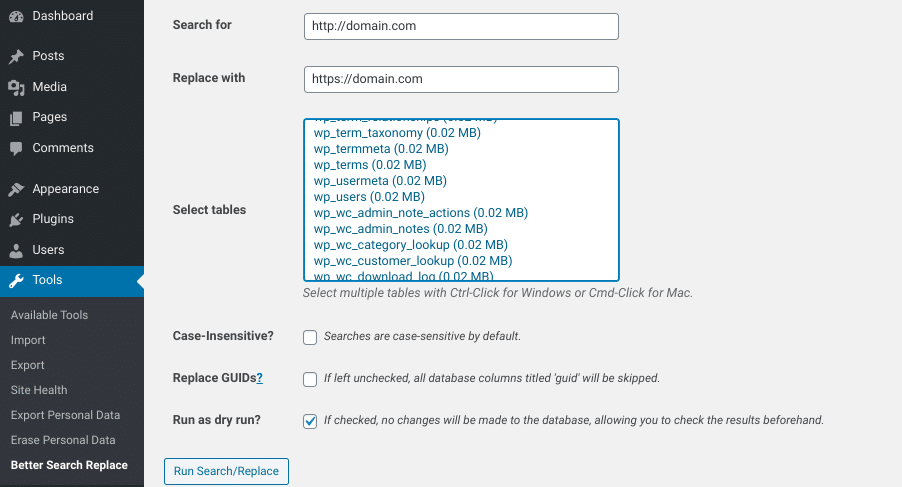Click the Comments speech bubble icon
Image resolution: width=902 pixels, height=487 pixels.
[16, 148]
